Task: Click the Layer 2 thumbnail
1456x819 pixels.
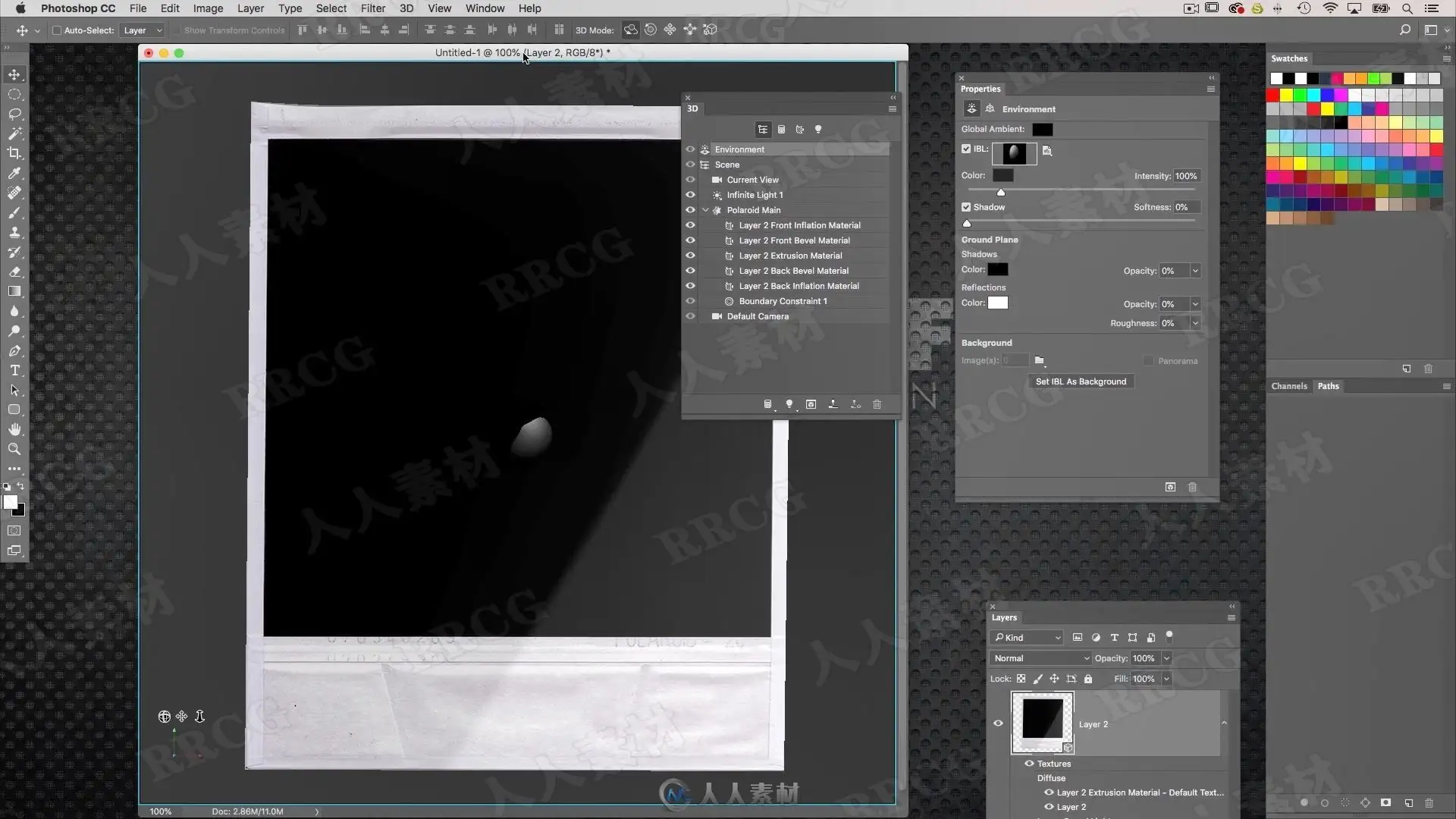Action: (x=1042, y=722)
